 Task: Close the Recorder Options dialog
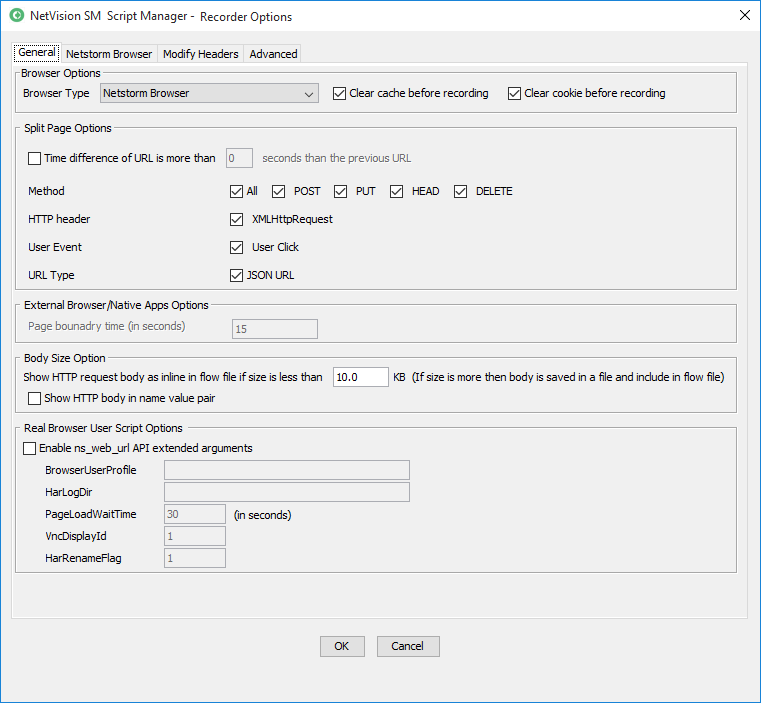(744, 16)
